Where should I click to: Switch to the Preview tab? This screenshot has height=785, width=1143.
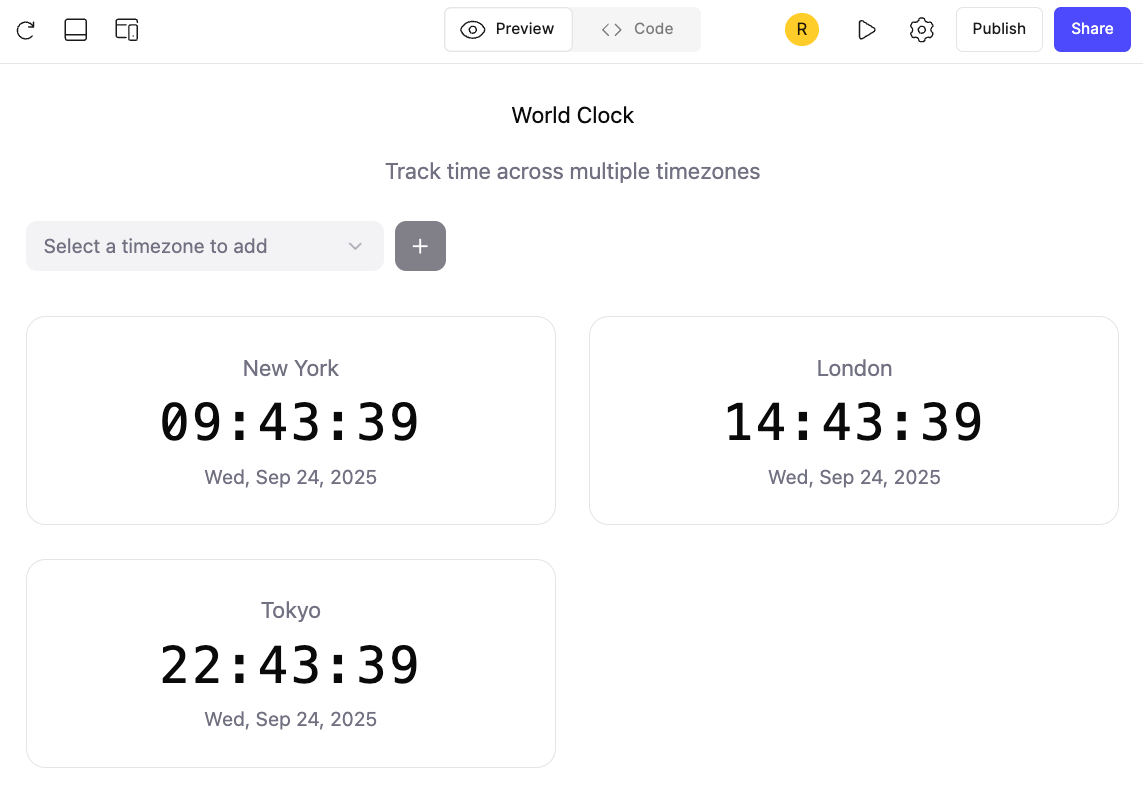pos(508,29)
